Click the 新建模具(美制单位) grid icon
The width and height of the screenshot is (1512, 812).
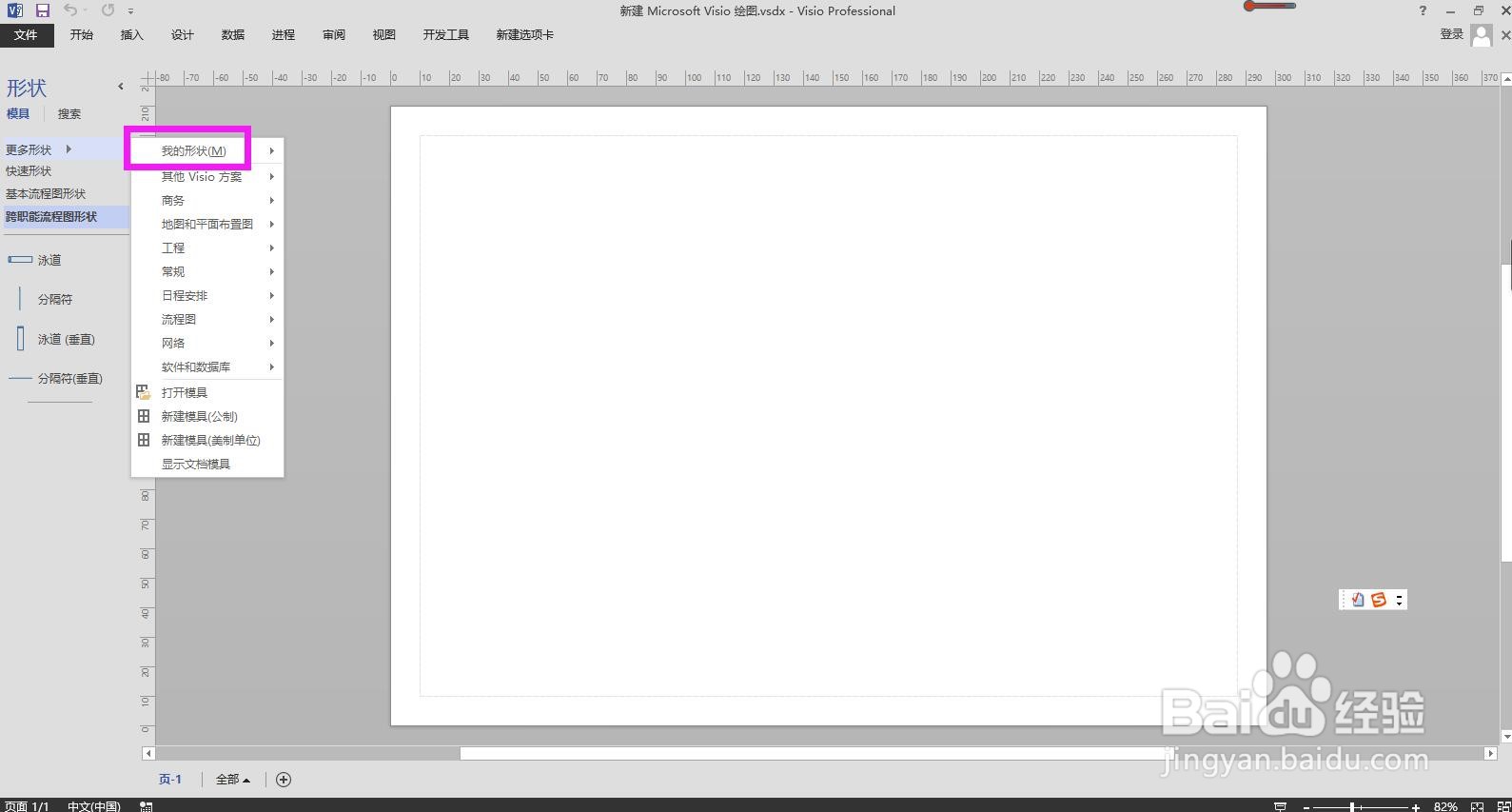144,440
